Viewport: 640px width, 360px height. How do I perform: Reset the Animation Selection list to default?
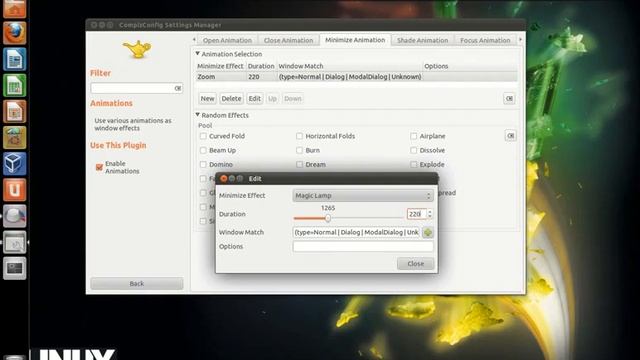point(509,98)
